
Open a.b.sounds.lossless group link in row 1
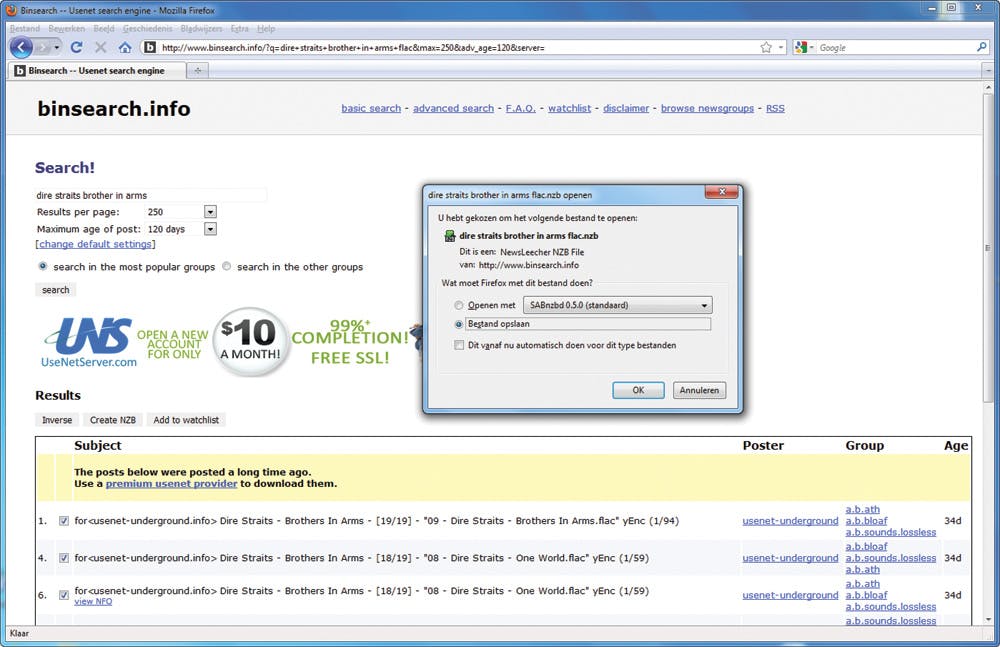891,532
